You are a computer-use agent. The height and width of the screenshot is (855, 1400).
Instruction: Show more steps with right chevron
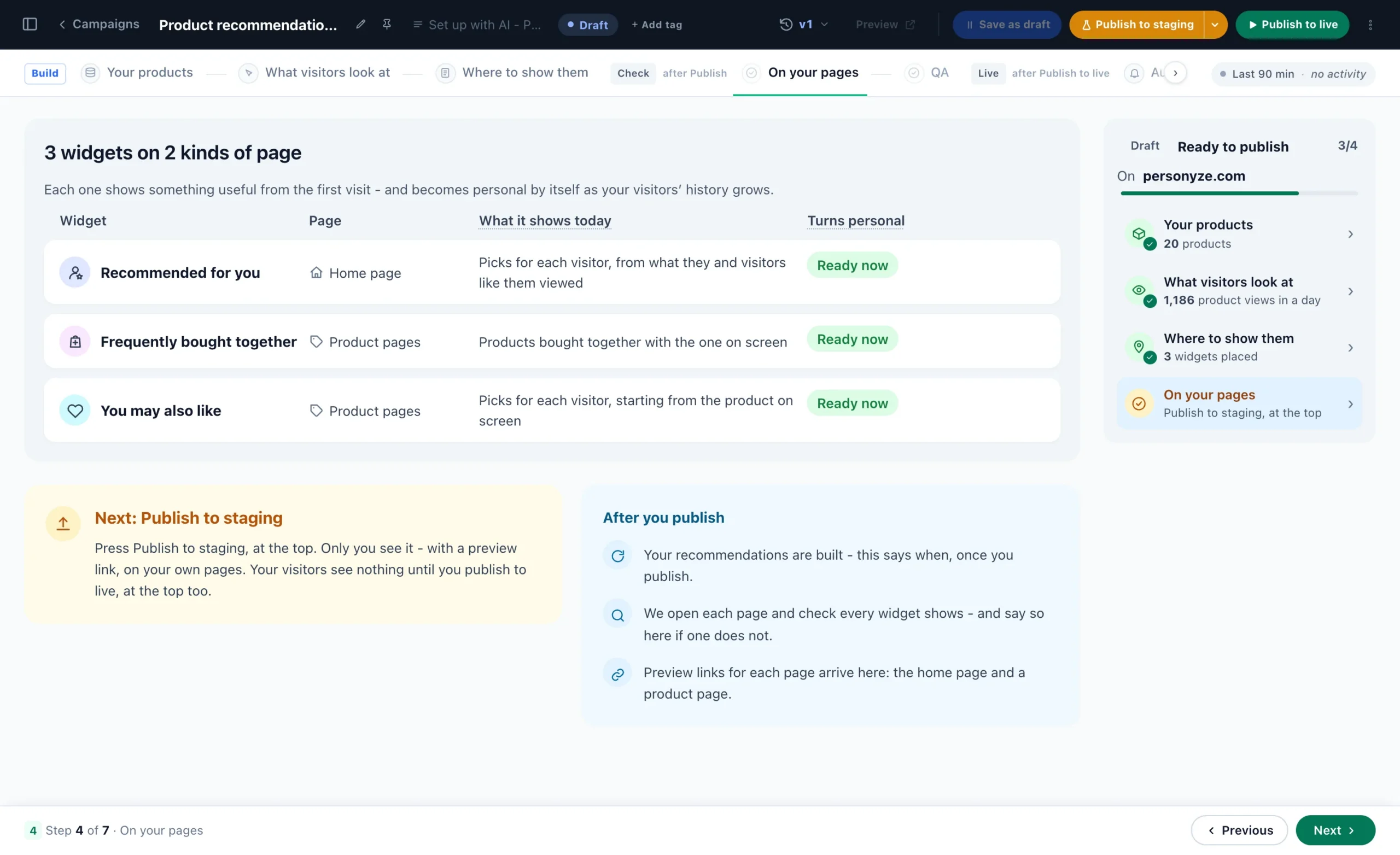click(x=1176, y=73)
